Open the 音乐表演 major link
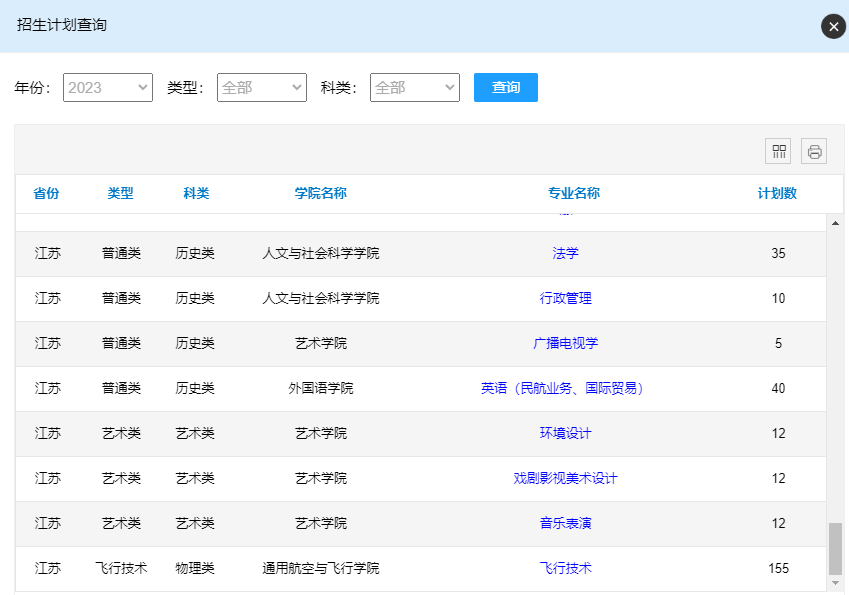The image size is (849, 595). (x=565, y=523)
